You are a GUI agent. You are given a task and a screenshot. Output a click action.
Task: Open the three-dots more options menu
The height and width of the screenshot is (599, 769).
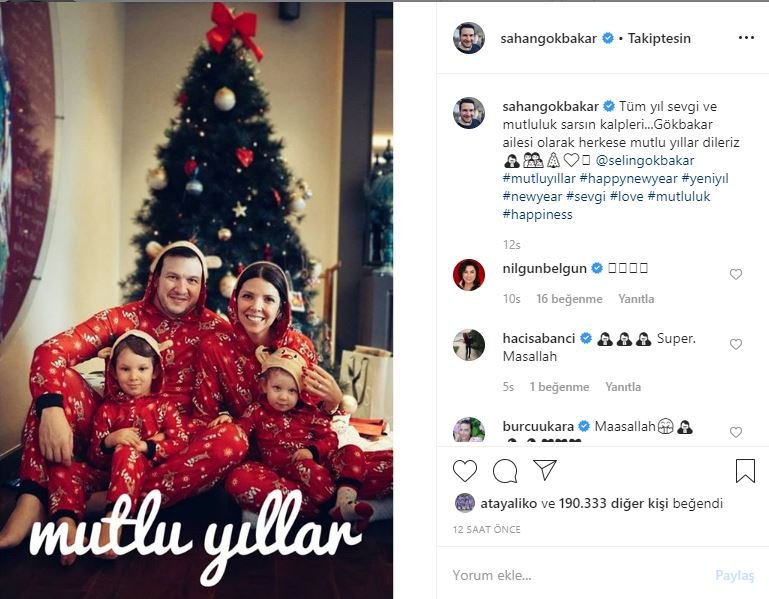[746, 38]
